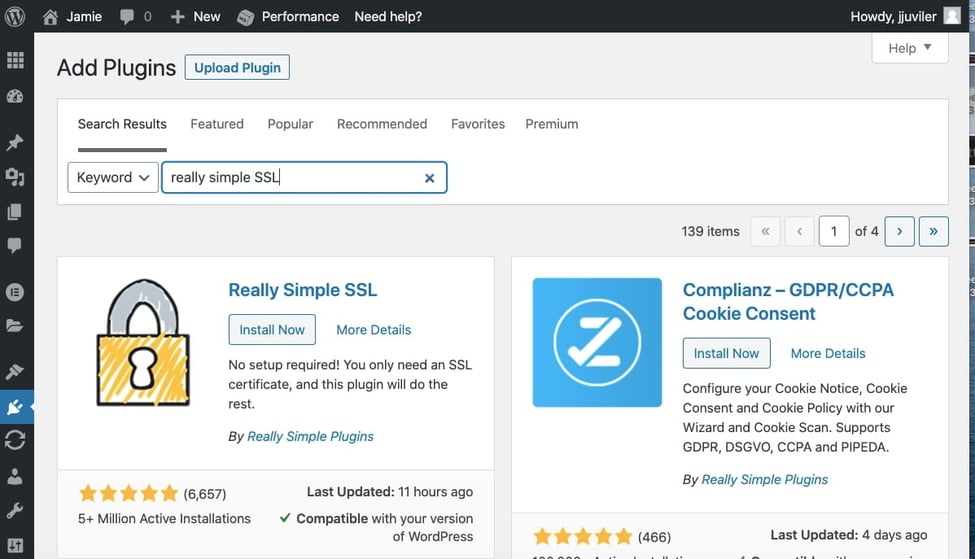Open Tools wrench icon in sidebar
This screenshot has height=559, width=975.
tap(15, 511)
